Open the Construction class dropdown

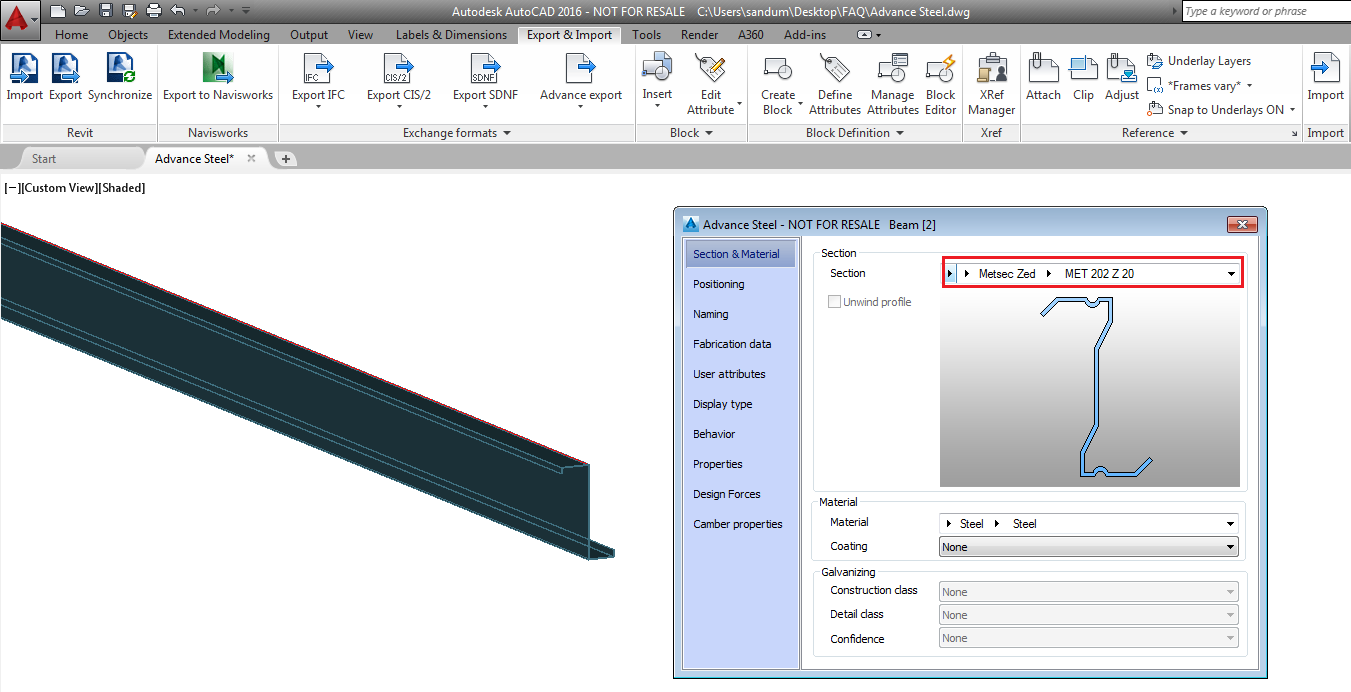point(1089,592)
